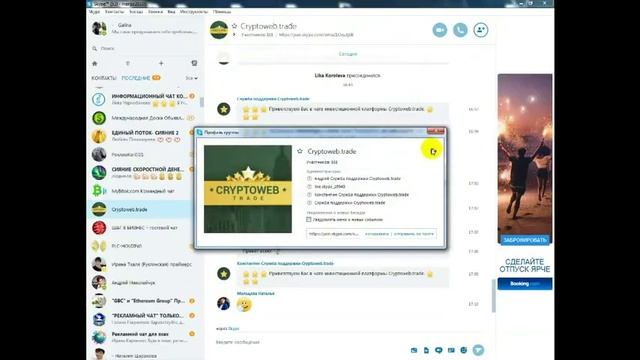This screenshot has height=360, width=640.
Task: Click the Skype icon in profile dialog titlebar
Action: tap(200, 132)
